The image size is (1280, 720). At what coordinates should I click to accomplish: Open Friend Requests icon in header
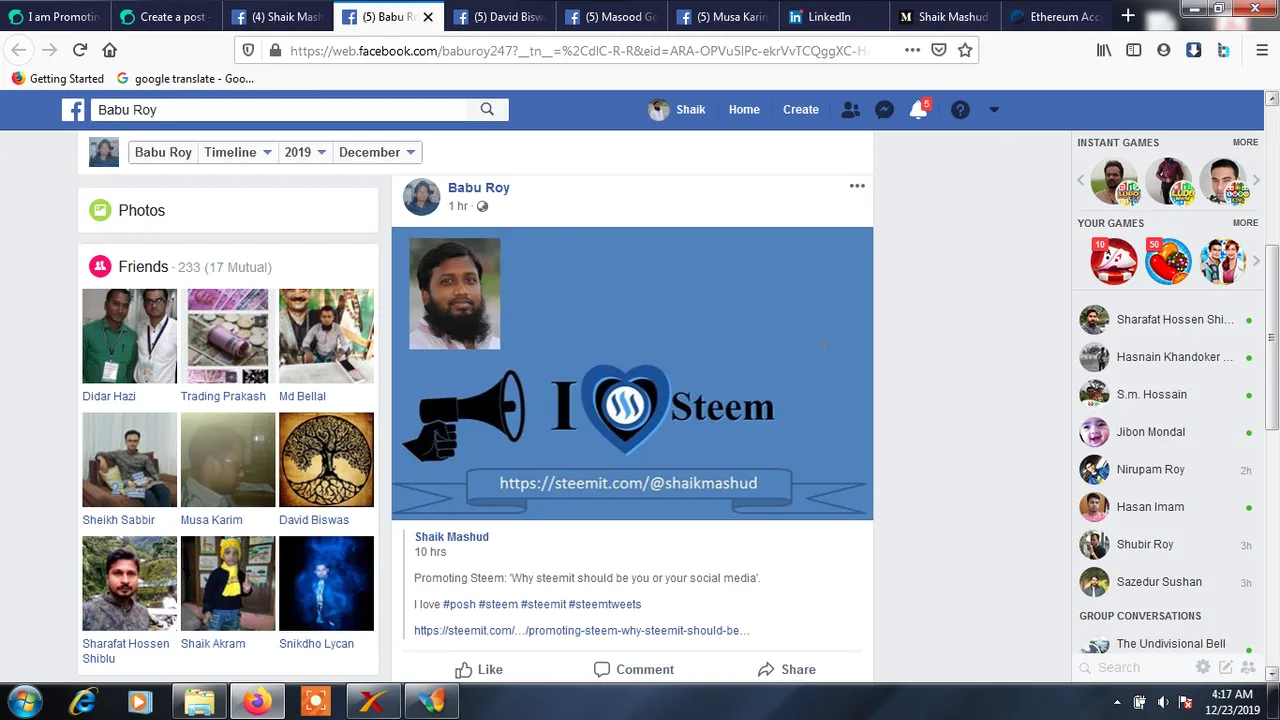[x=850, y=110]
